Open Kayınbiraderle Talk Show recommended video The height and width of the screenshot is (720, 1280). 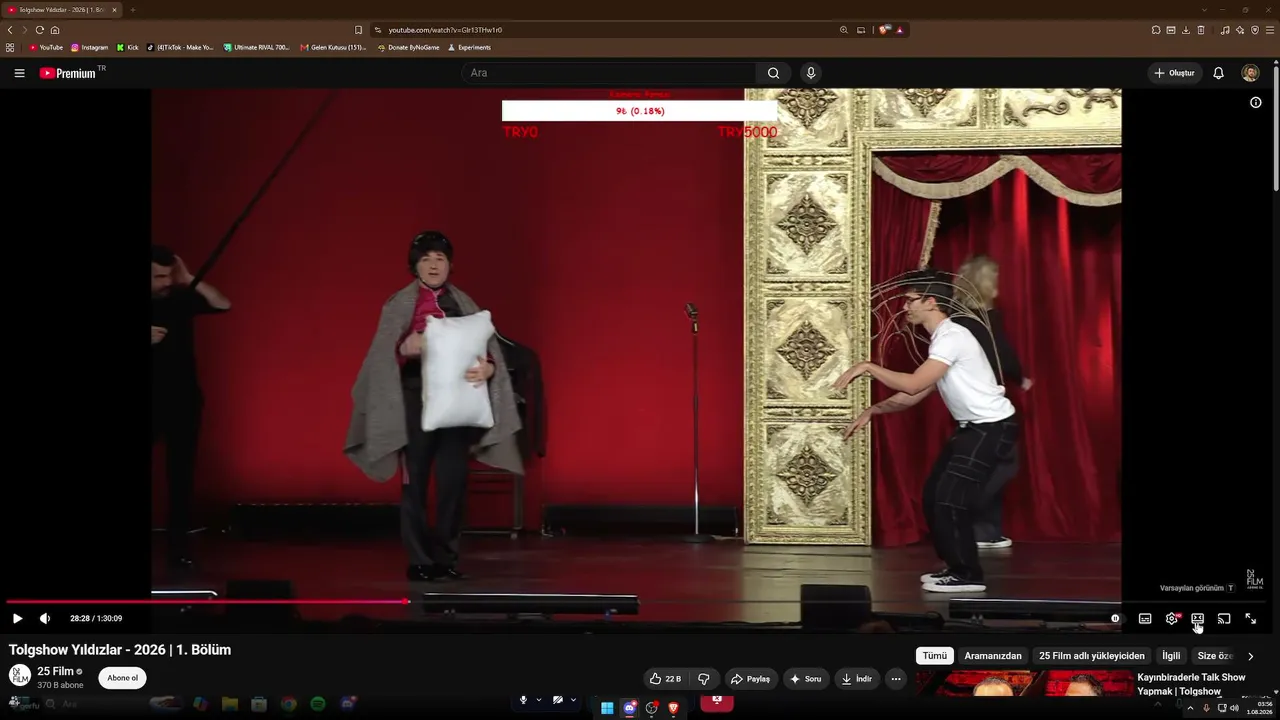(1191, 684)
